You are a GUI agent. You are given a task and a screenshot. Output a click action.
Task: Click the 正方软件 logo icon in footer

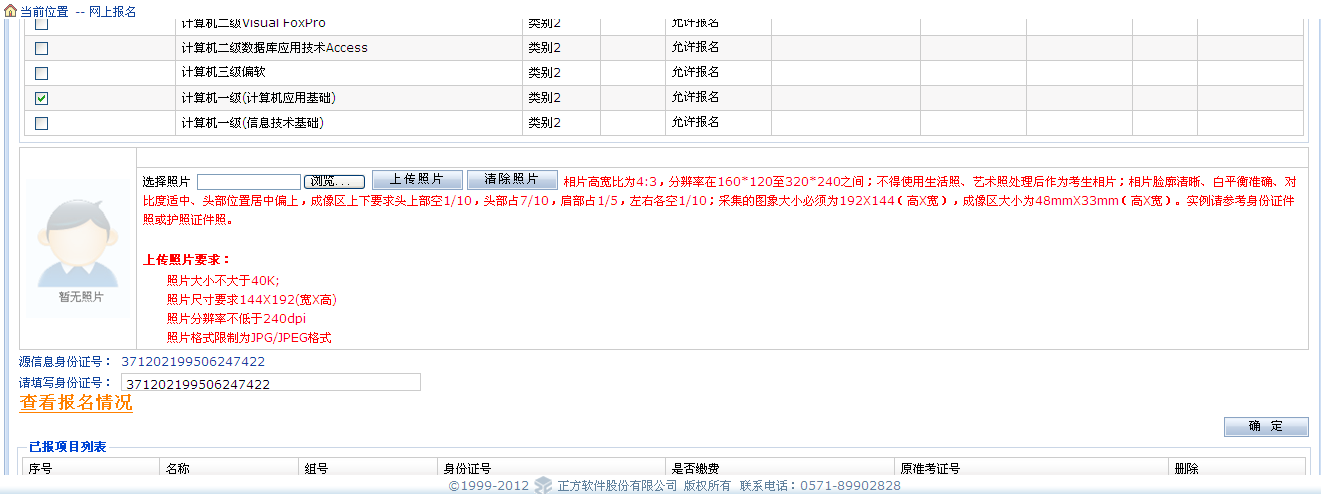[x=542, y=486]
